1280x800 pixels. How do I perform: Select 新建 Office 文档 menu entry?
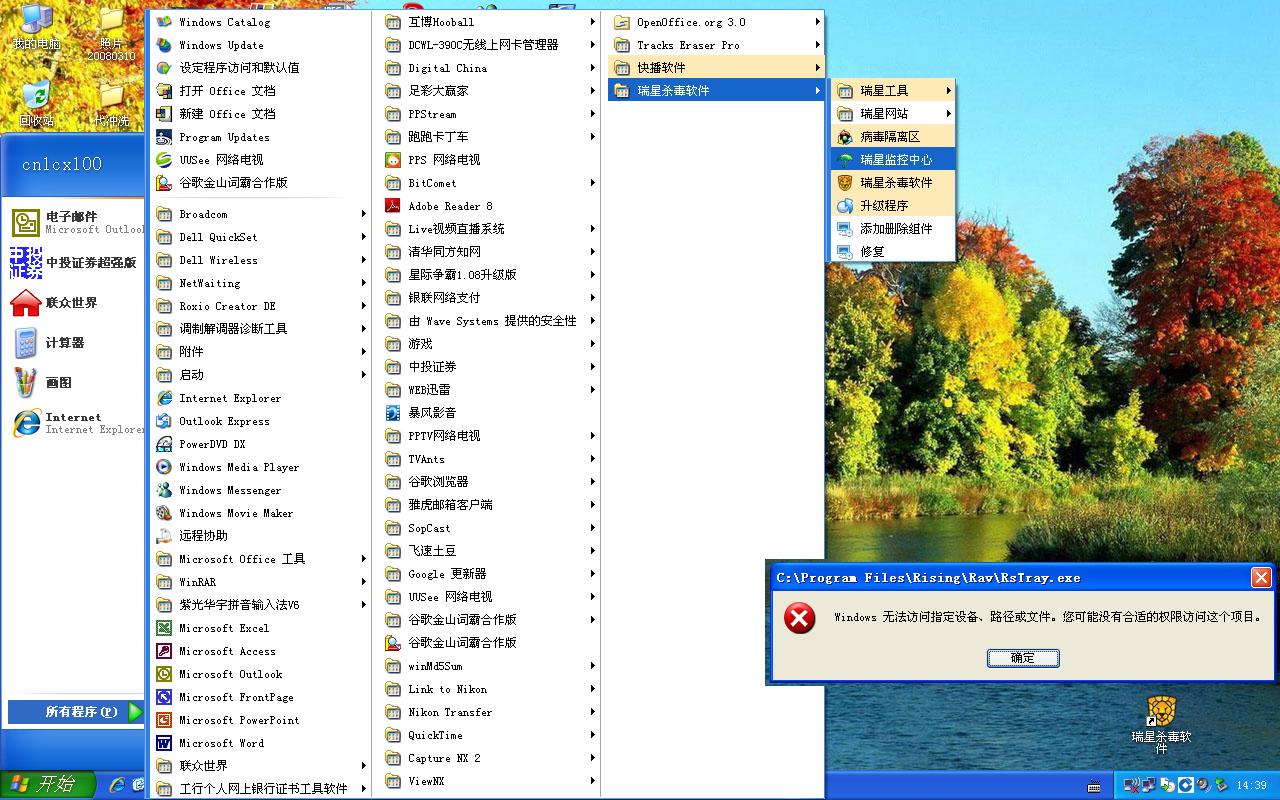click(262, 114)
